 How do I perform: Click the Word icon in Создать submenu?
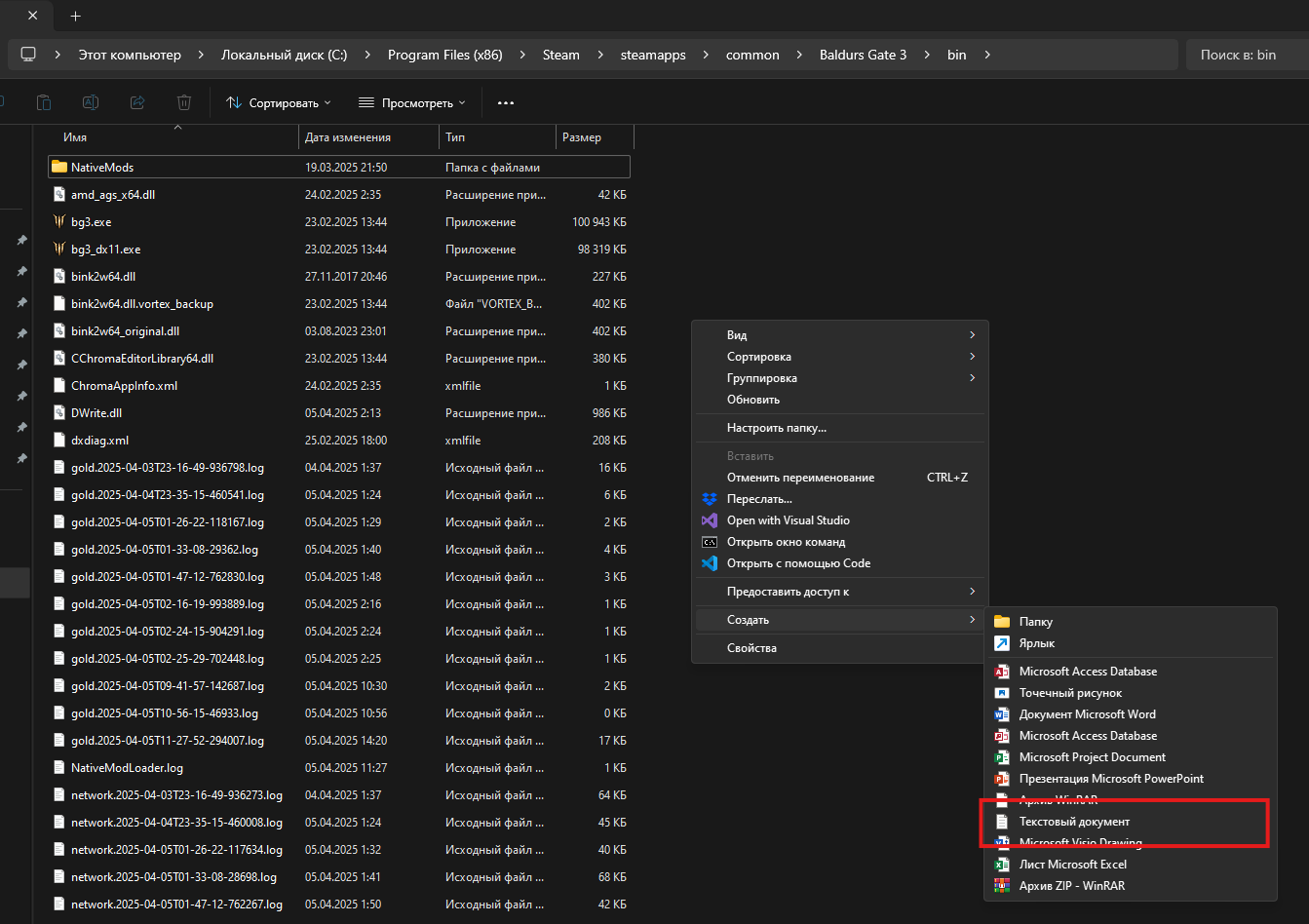1002,714
